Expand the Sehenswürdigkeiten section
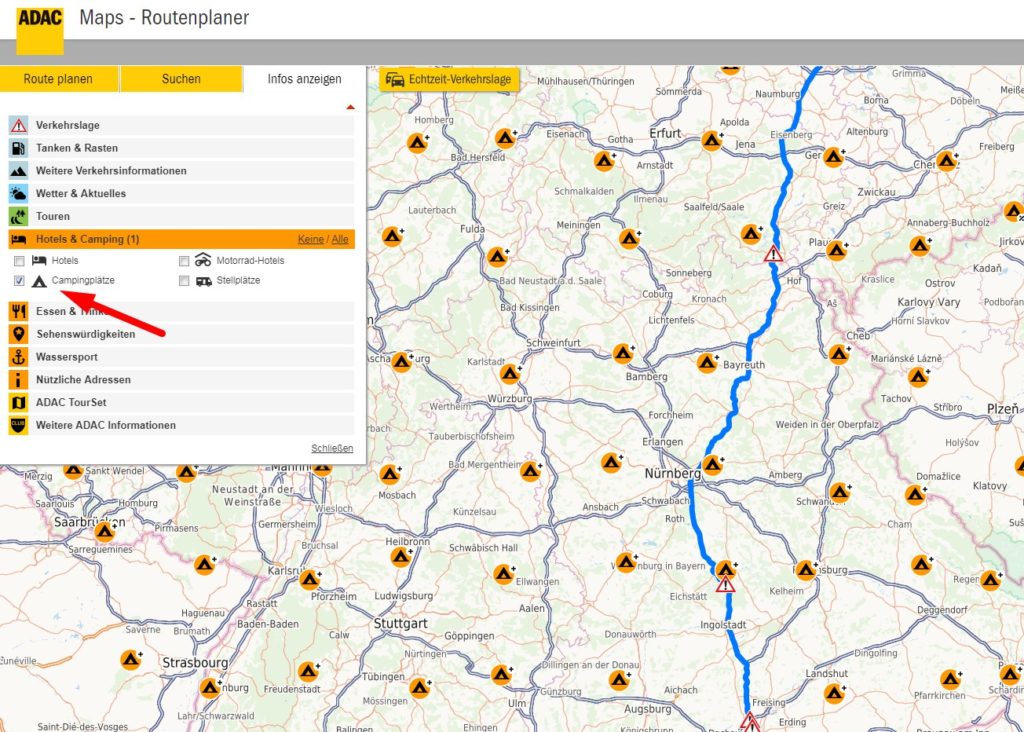This screenshot has height=732, width=1024. click(182, 334)
